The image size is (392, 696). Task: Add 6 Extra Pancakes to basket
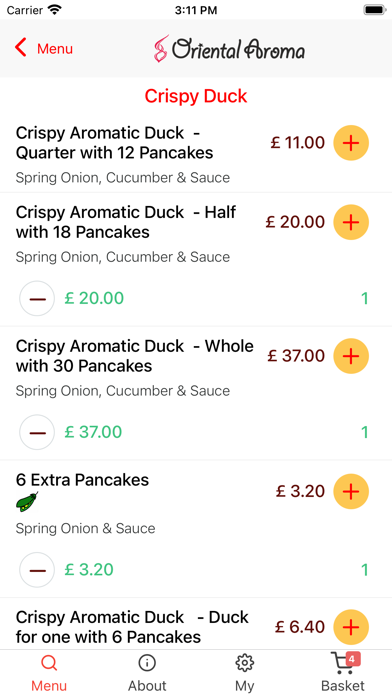351,491
